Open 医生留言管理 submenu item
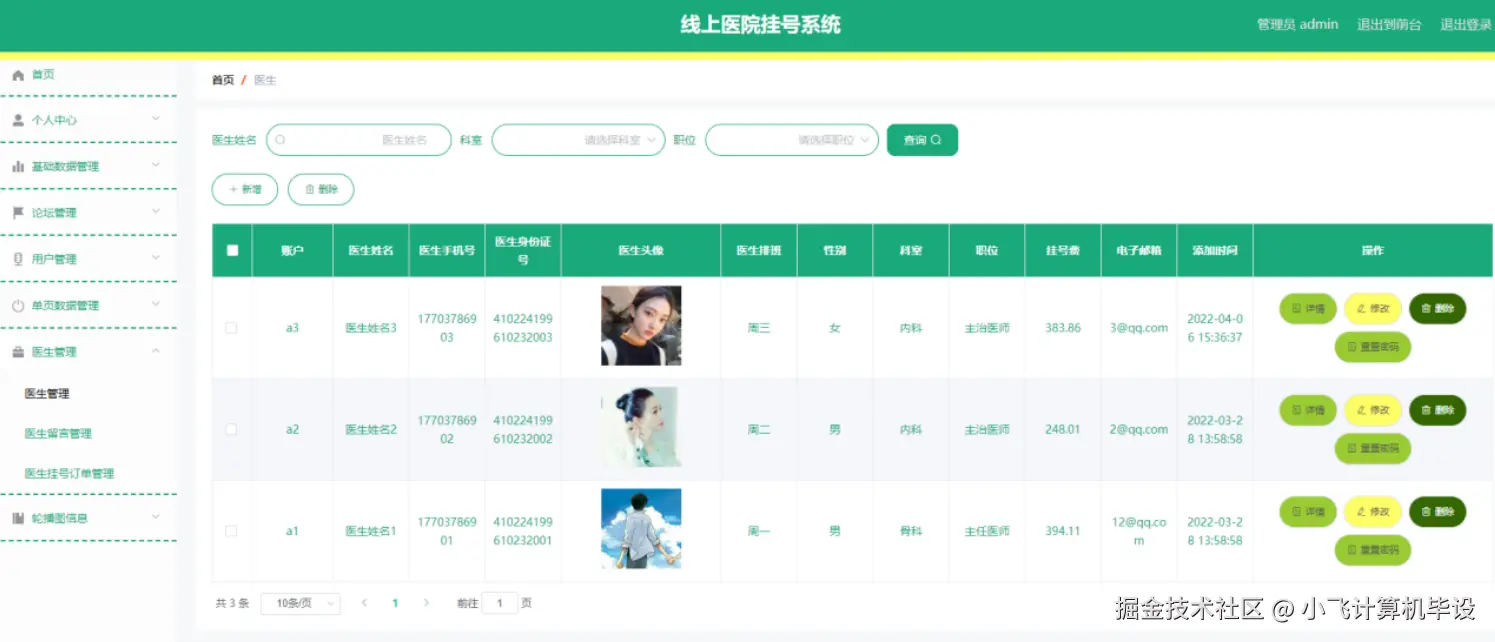This screenshot has width=1495, height=642. [58, 434]
